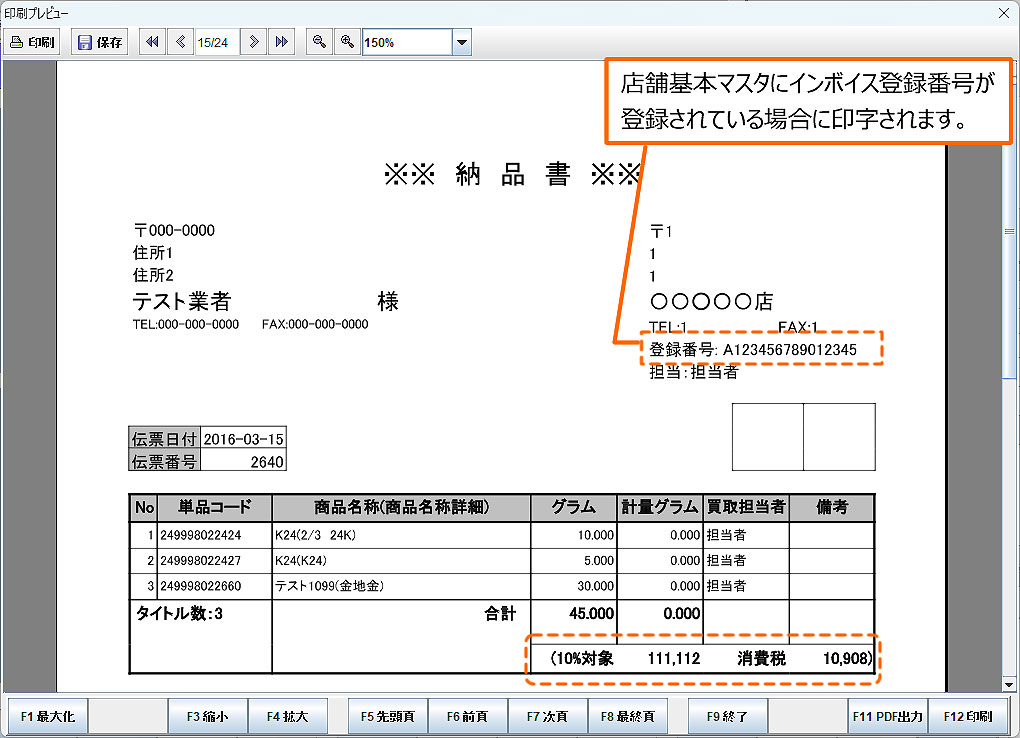This screenshot has height=738, width=1020.
Task: Click the zoom in magnifier icon
Action: [x=347, y=42]
